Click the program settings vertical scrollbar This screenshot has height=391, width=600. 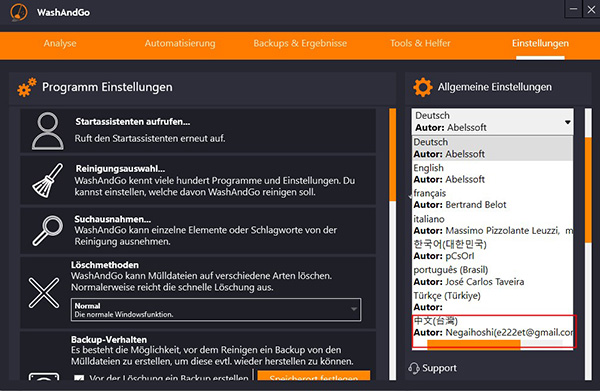click(x=393, y=155)
